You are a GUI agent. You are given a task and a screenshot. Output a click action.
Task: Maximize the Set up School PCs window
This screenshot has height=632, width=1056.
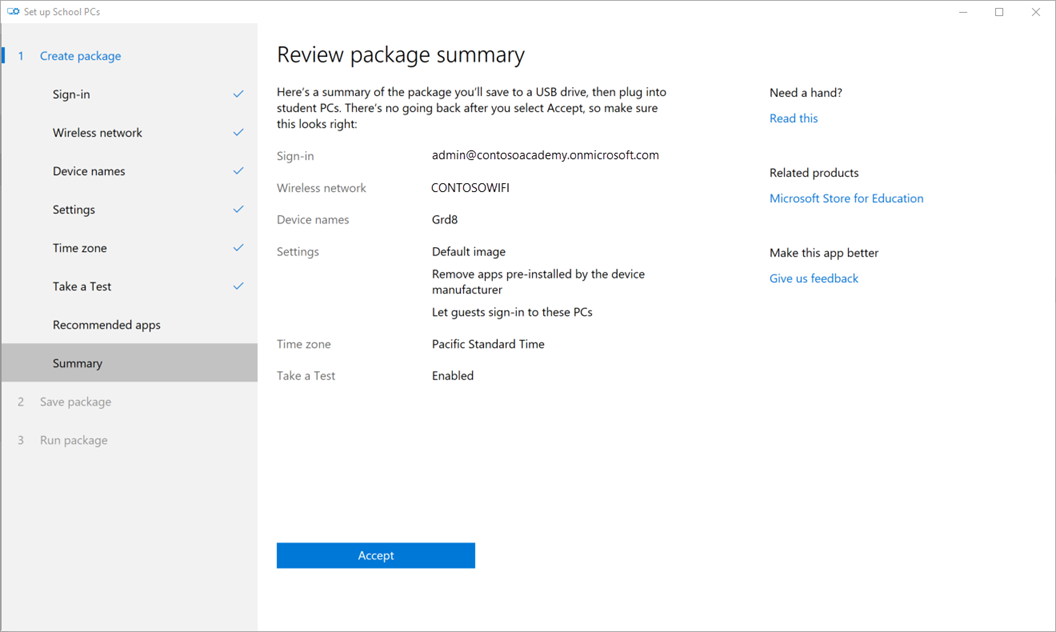coord(999,12)
